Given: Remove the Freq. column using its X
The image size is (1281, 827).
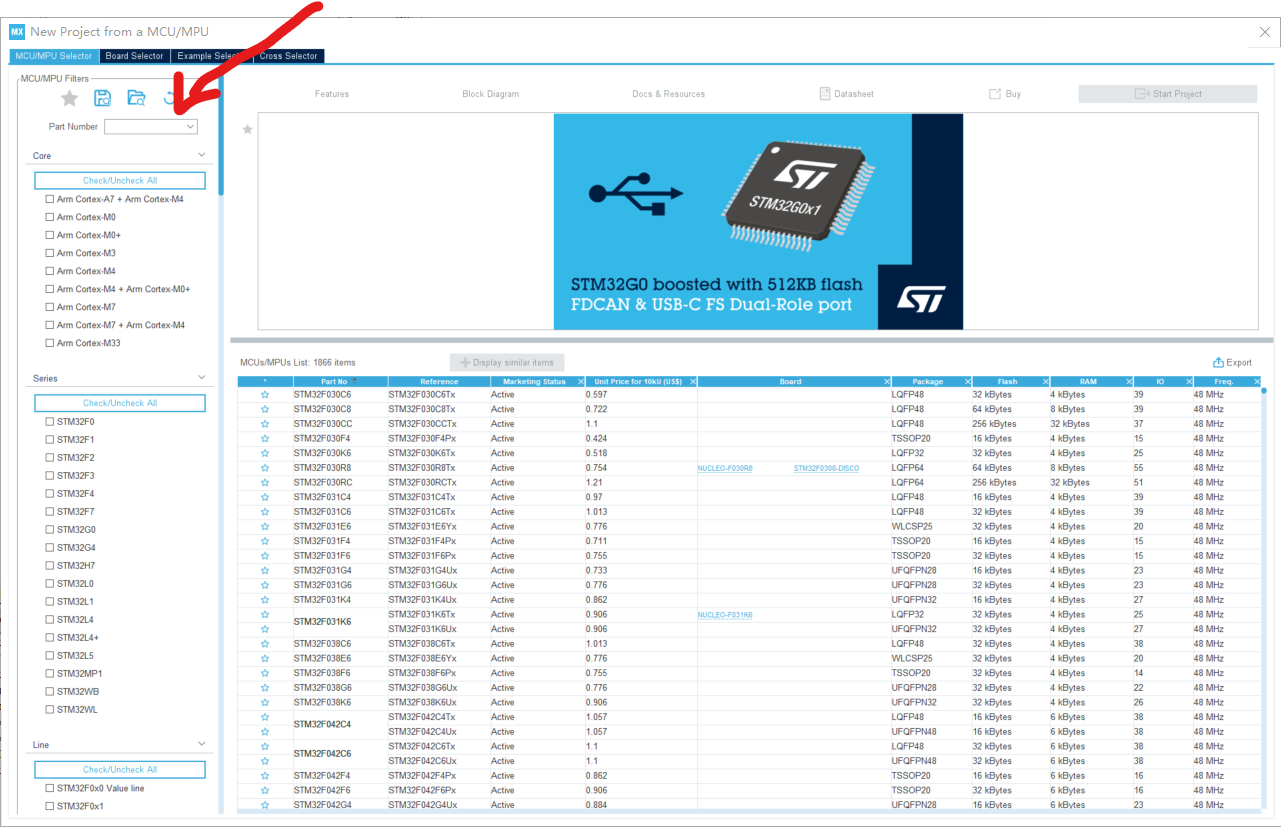Looking at the screenshot, I should 1255,382.
